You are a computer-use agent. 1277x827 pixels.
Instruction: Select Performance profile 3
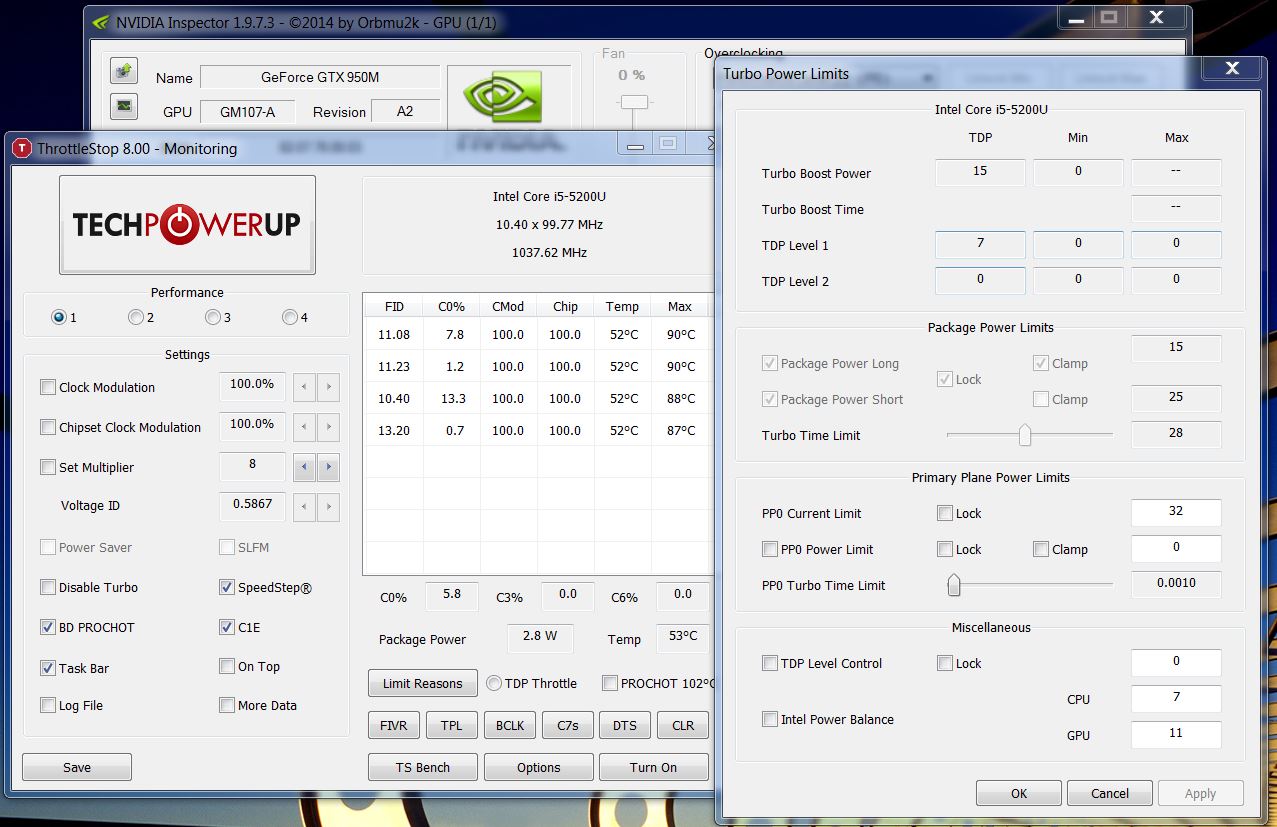(x=213, y=317)
